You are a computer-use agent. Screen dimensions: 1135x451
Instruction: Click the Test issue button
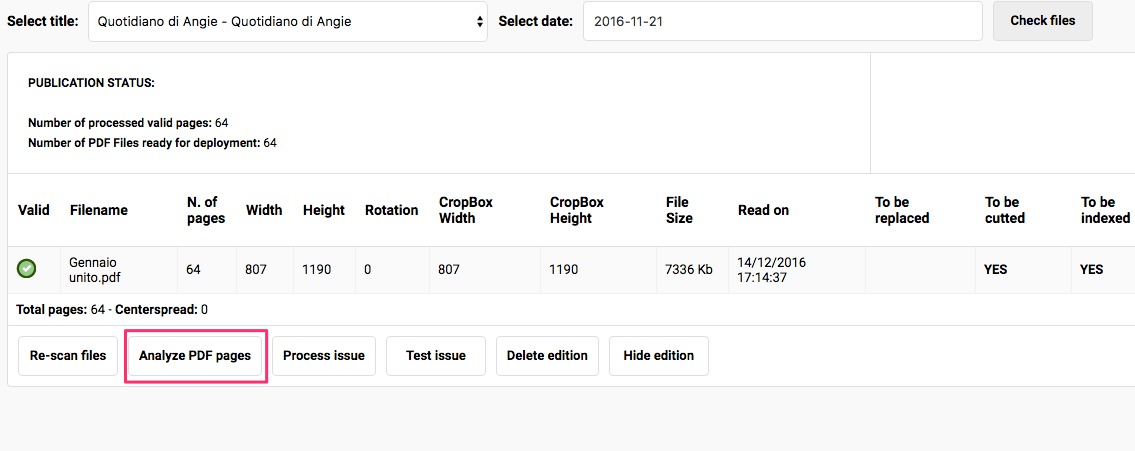tap(436, 356)
